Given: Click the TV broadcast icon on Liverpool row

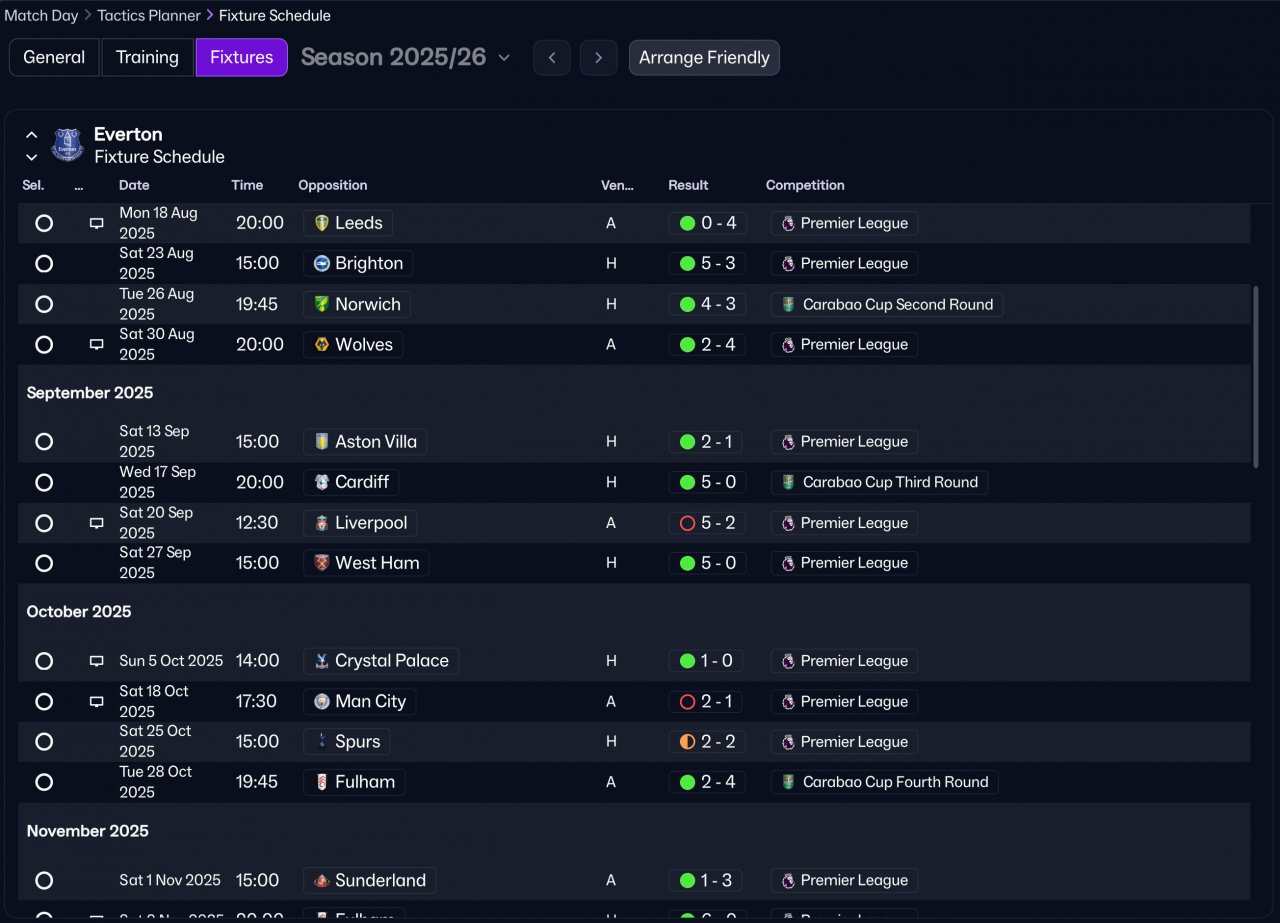Looking at the screenshot, I should [x=97, y=523].
